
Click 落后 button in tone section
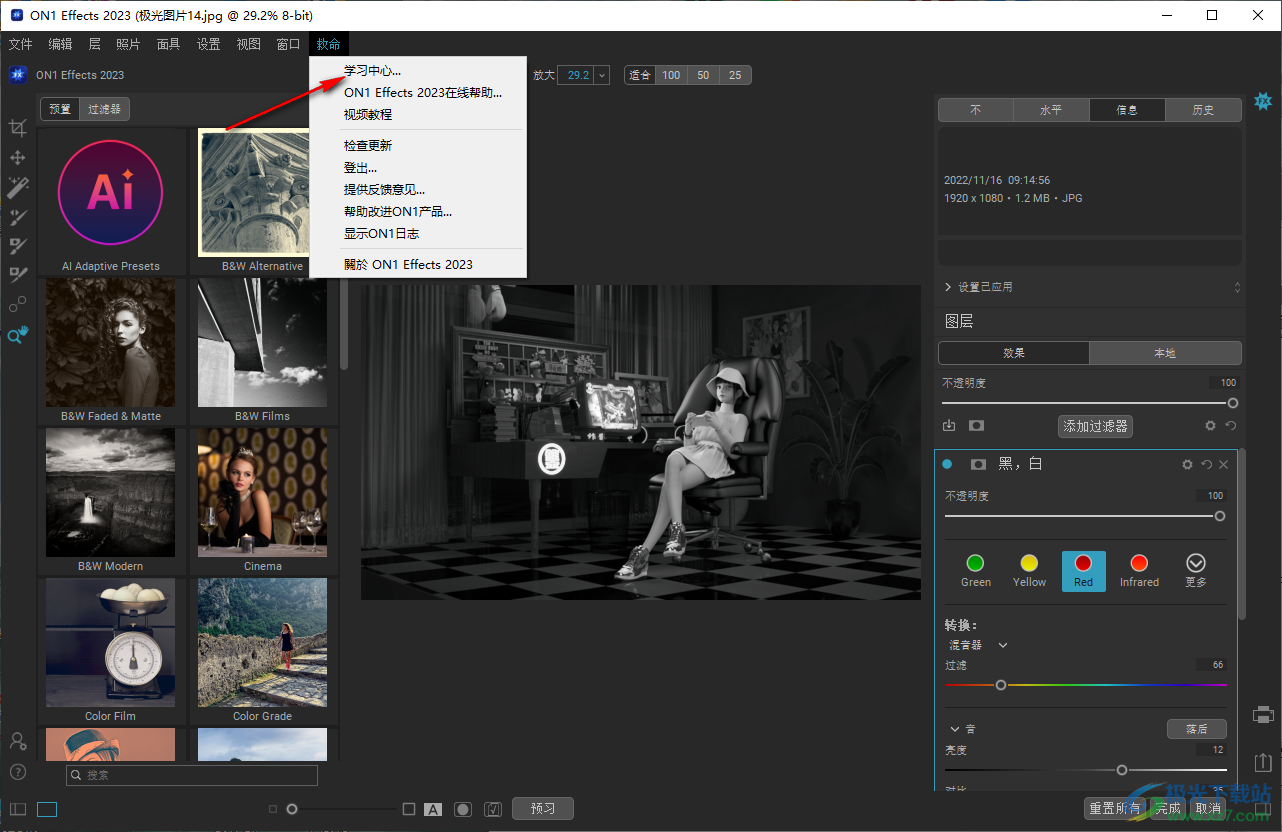pyautogui.click(x=1196, y=730)
